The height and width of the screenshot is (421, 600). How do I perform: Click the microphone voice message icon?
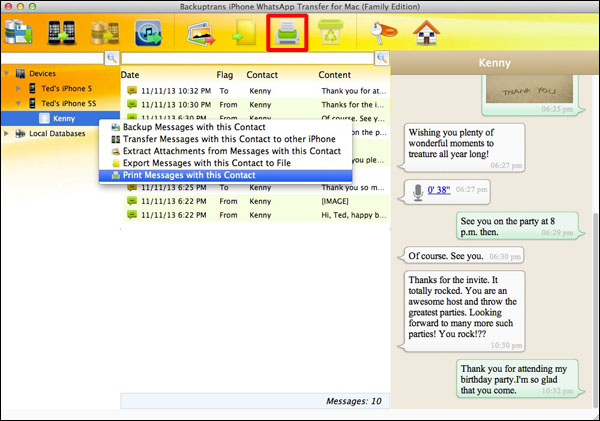click(418, 192)
